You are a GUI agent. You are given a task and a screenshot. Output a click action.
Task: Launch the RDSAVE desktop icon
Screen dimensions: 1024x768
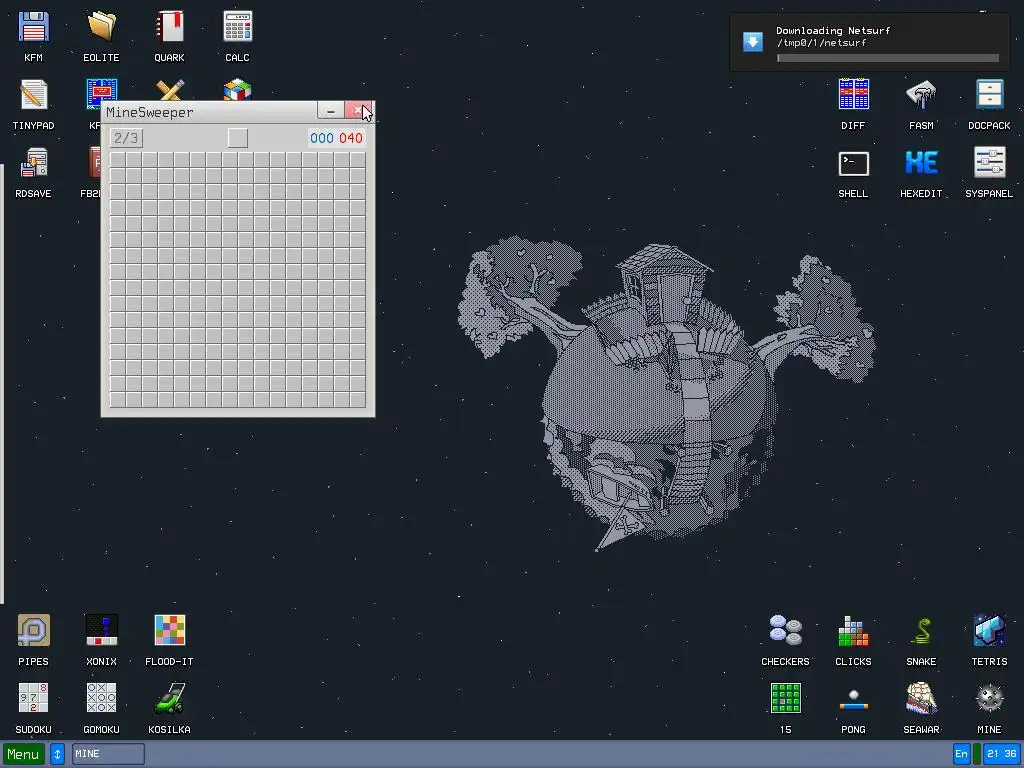pos(33,163)
